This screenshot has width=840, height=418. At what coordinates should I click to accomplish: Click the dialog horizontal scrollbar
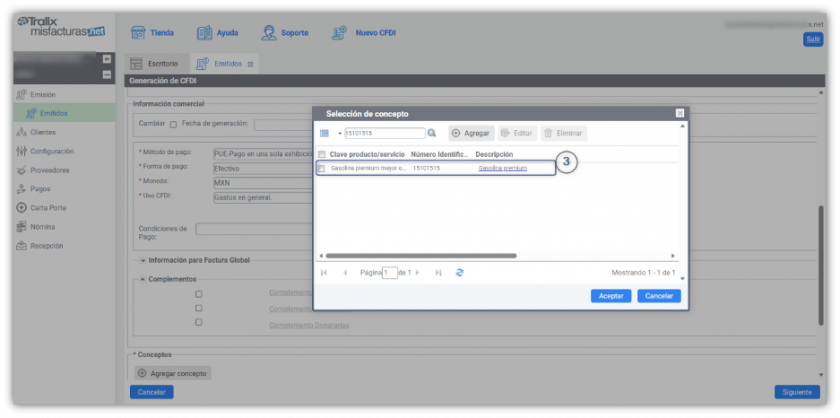pyautogui.click(x=420, y=256)
